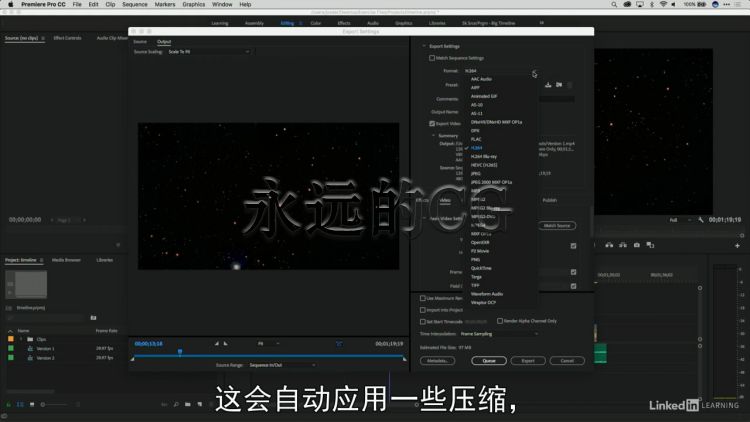The height and width of the screenshot is (422, 750).
Task: Collapse the Summary section
Action: tap(434, 135)
